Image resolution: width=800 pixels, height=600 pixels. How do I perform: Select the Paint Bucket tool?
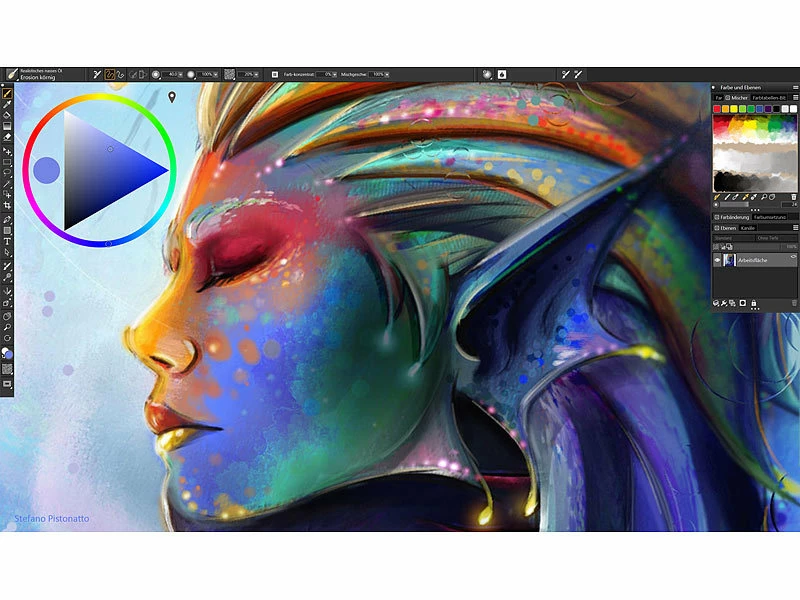7,115
